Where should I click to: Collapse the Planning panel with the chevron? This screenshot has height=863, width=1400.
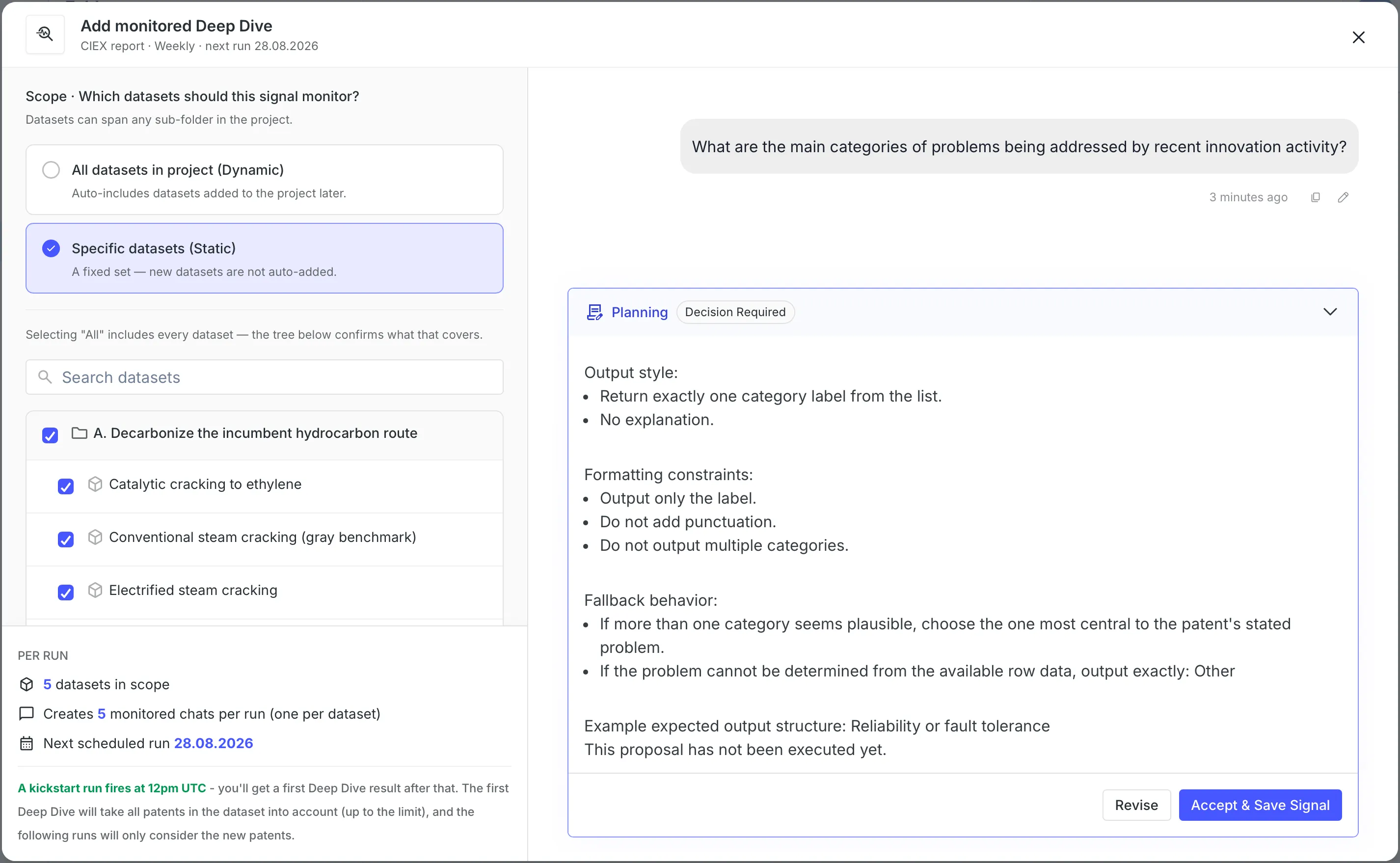pos(1330,312)
